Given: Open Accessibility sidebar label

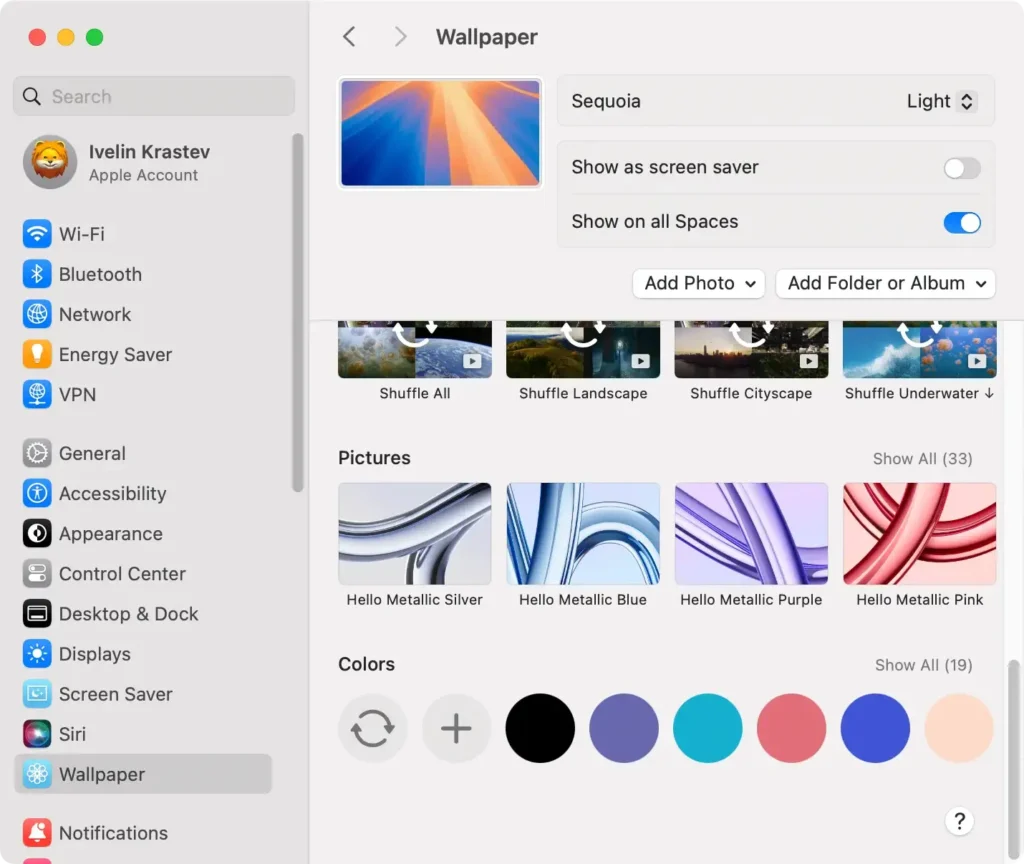Looking at the screenshot, I should [x=112, y=494].
